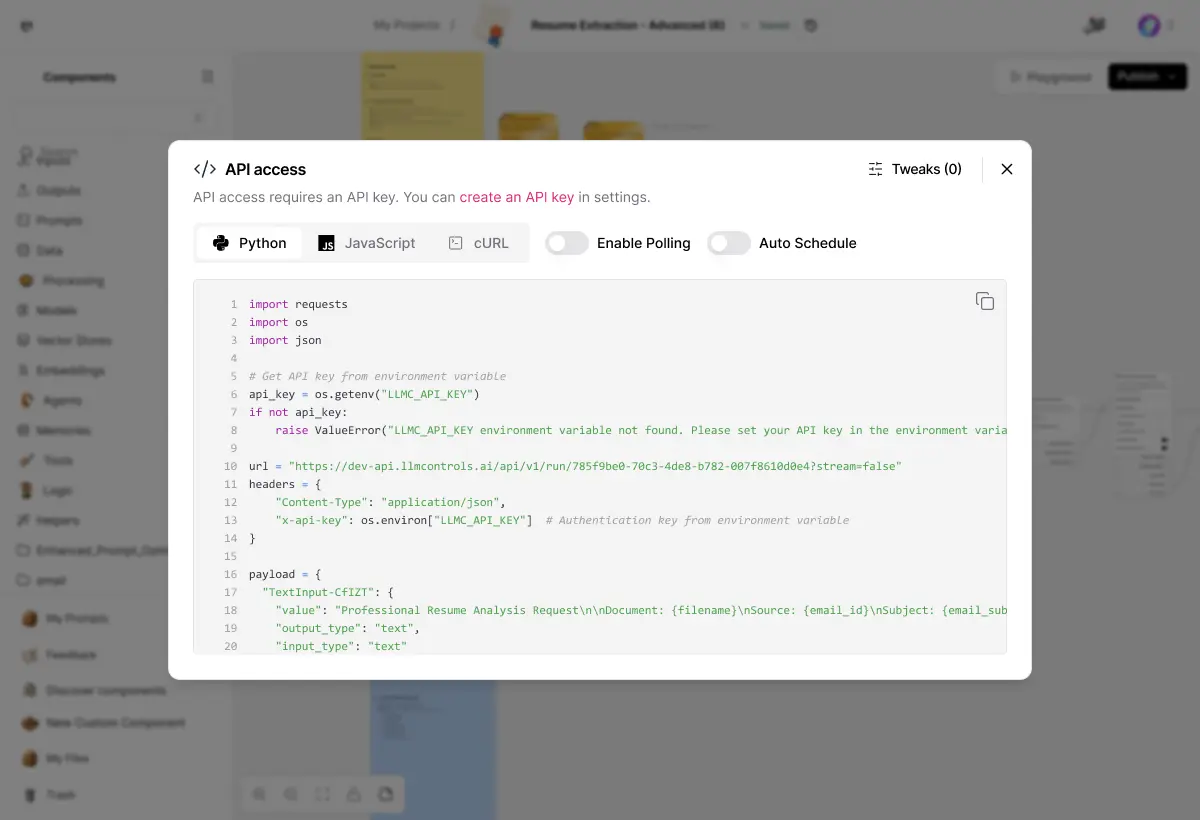Image resolution: width=1200 pixels, height=820 pixels.
Task: Click the URL line in code block
Action: (x=575, y=466)
